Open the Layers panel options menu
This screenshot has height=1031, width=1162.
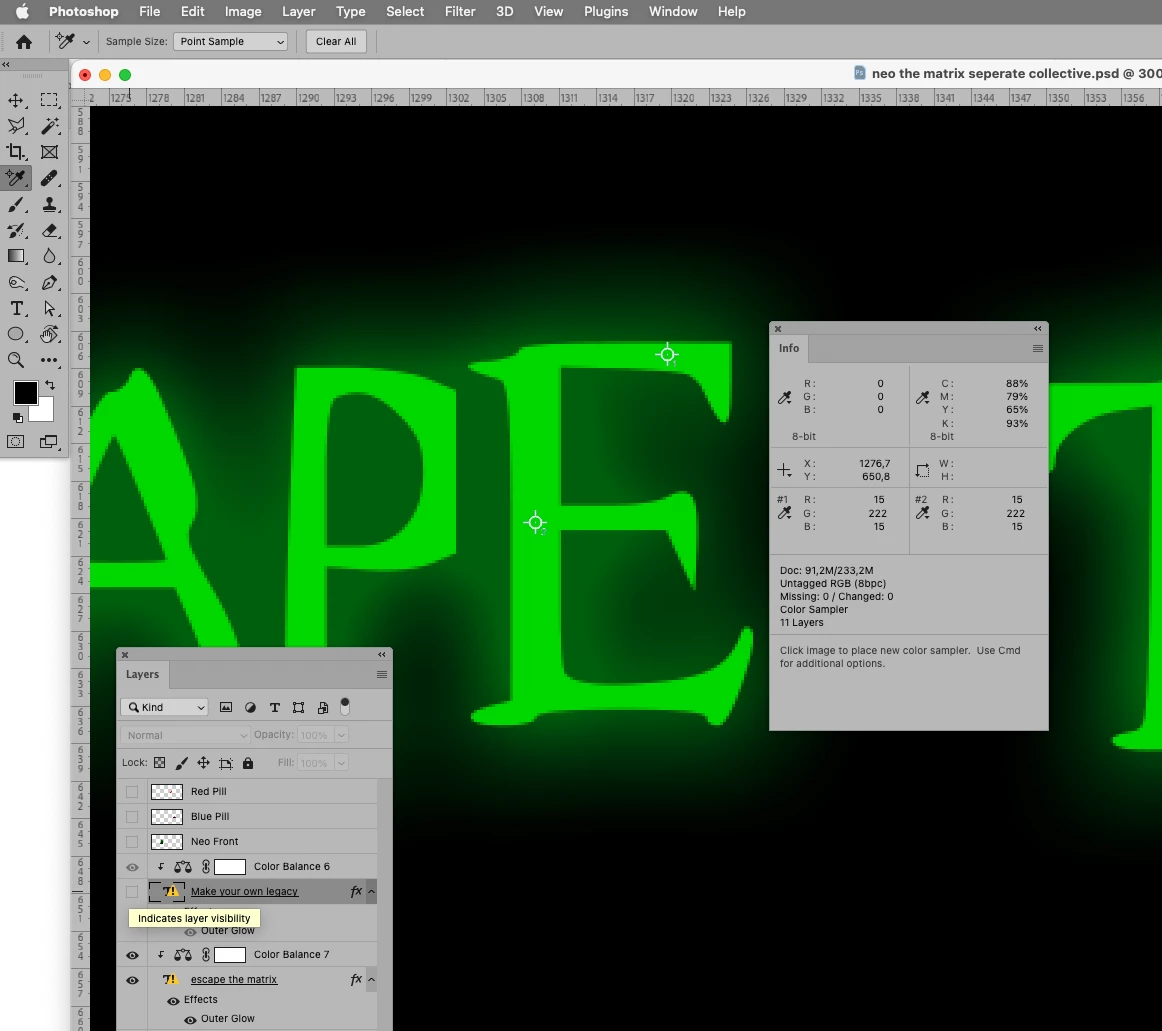pyautogui.click(x=382, y=674)
